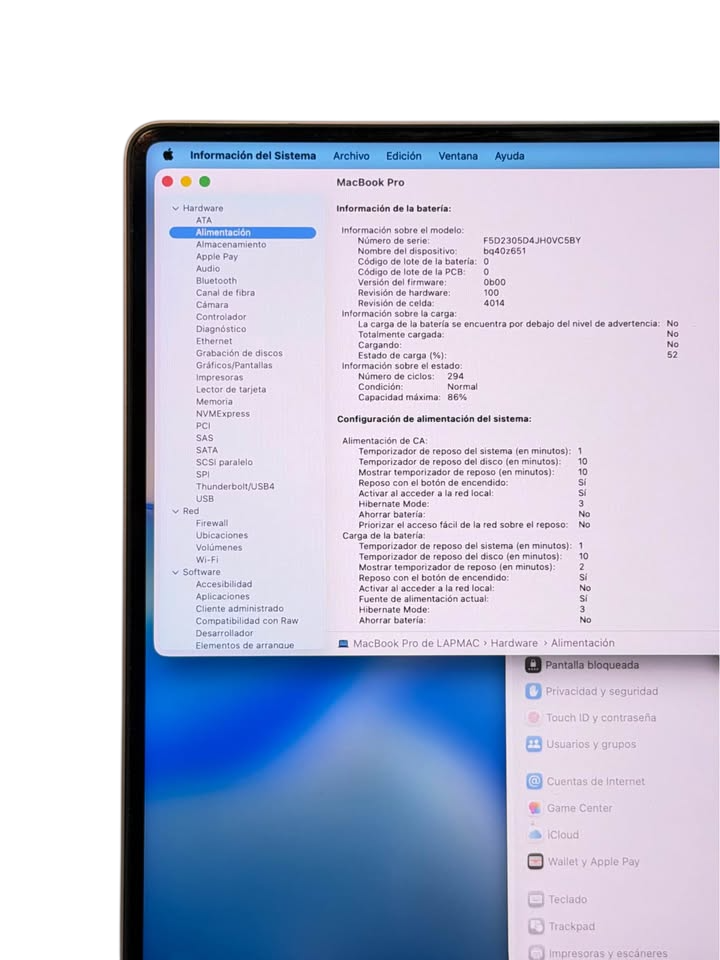Screen dimensions: 720x960
Task: Click Game Center colorful icon
Action: pyautogui.click(x=534, y=808)
